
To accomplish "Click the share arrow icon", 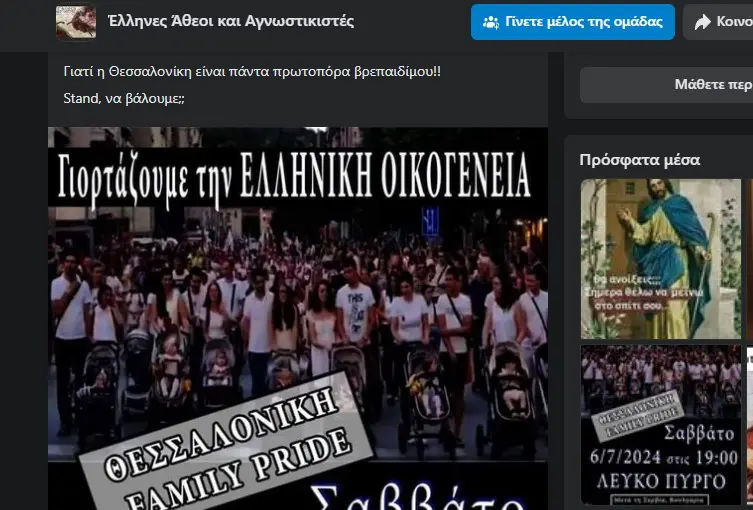I will pyautogui.click(x=703, y=22).
